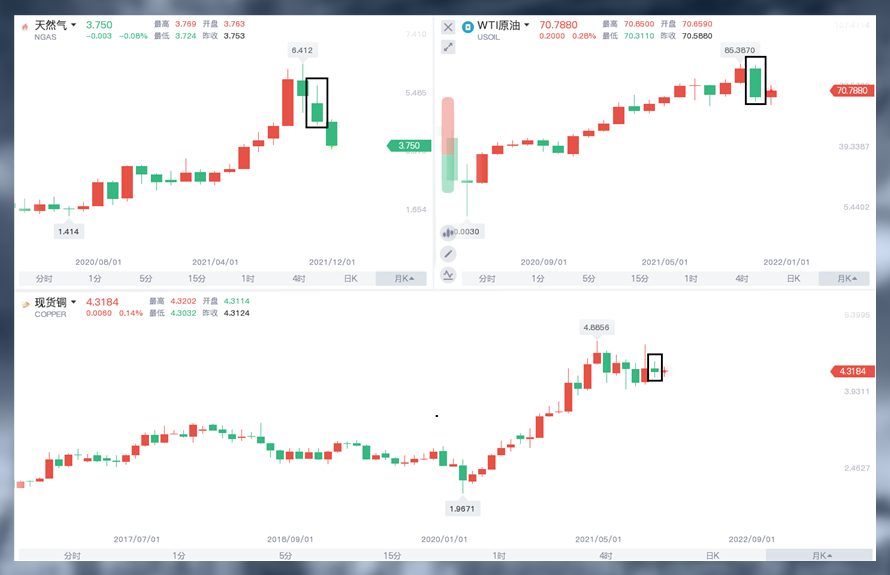Click the 6.412 high label on natural gas chart
Image resolution: width=890 pixels, height=575 pixels.
point(302,50)
